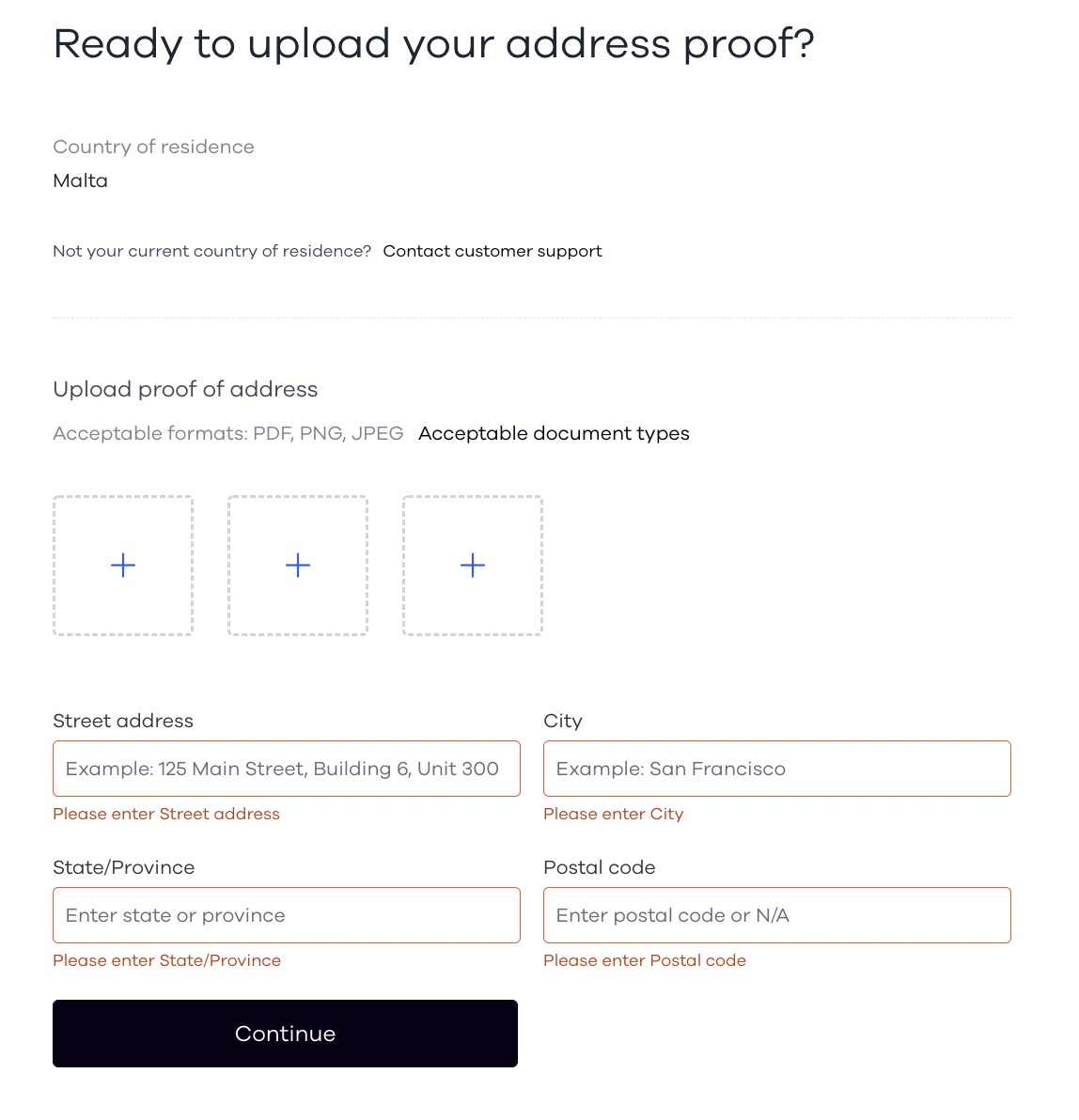The width and height of the screenshot is (1079, 1120).
Task: Click the 'Please enter Postal code' error
Action: tap(645, 960)
